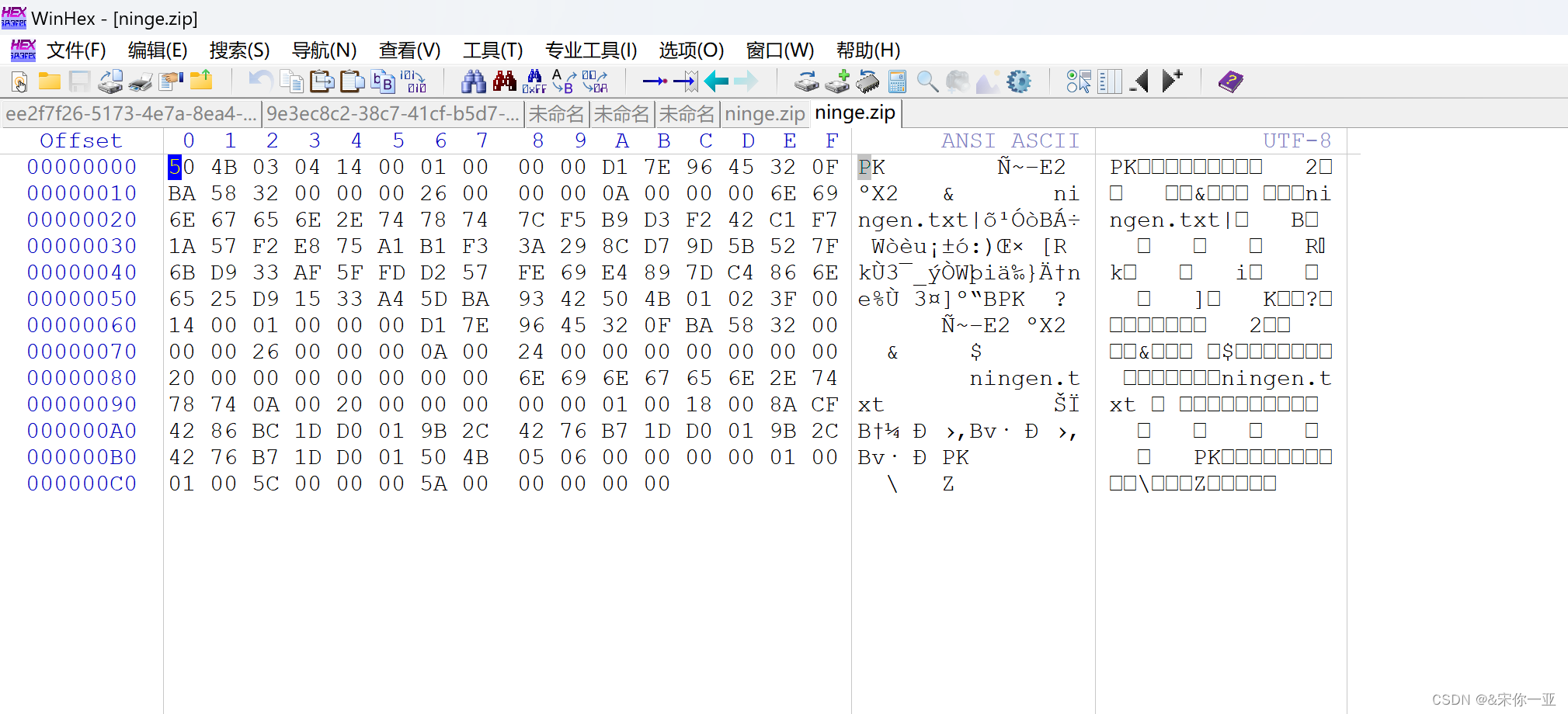The width and height of the screenshot is (1568, 714).
Task: Click the Offset column header
Action: [81, 140]
